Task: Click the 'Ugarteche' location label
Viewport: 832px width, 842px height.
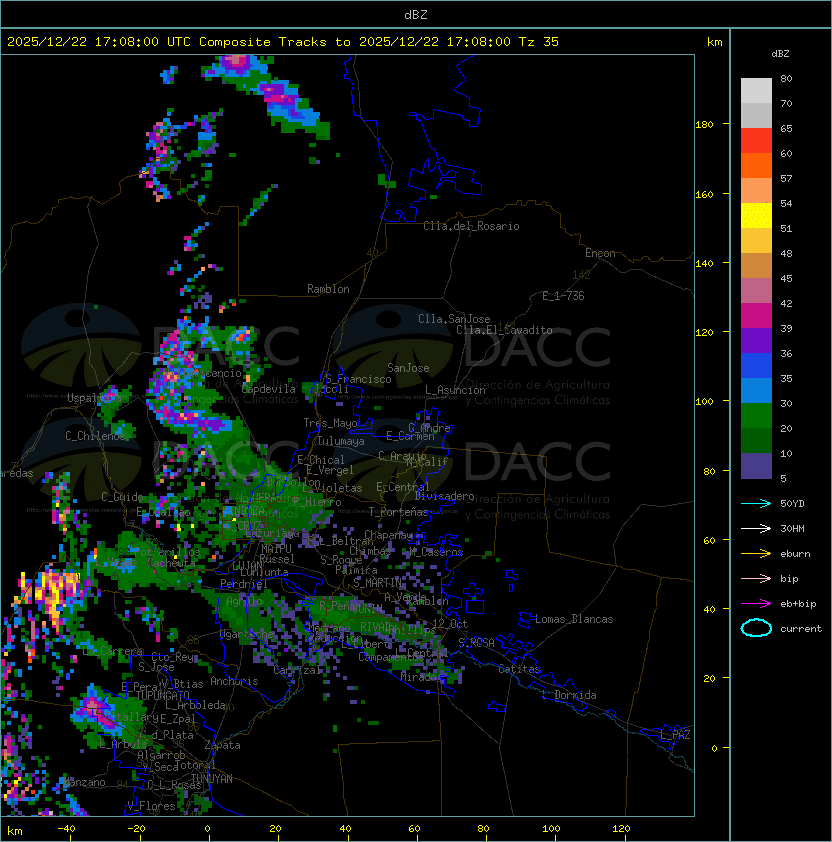Action: (x=247, y=635)
